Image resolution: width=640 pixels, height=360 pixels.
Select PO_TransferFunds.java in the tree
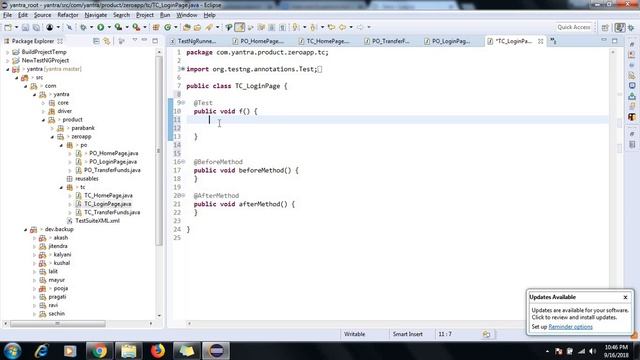[112, 170]
